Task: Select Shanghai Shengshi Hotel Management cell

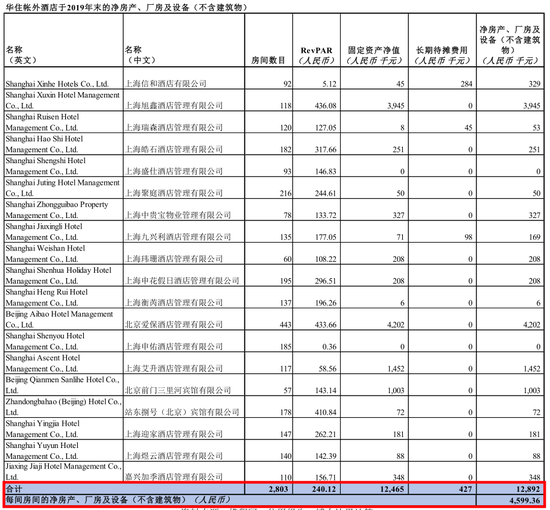Action: click(x=63, y=166)
